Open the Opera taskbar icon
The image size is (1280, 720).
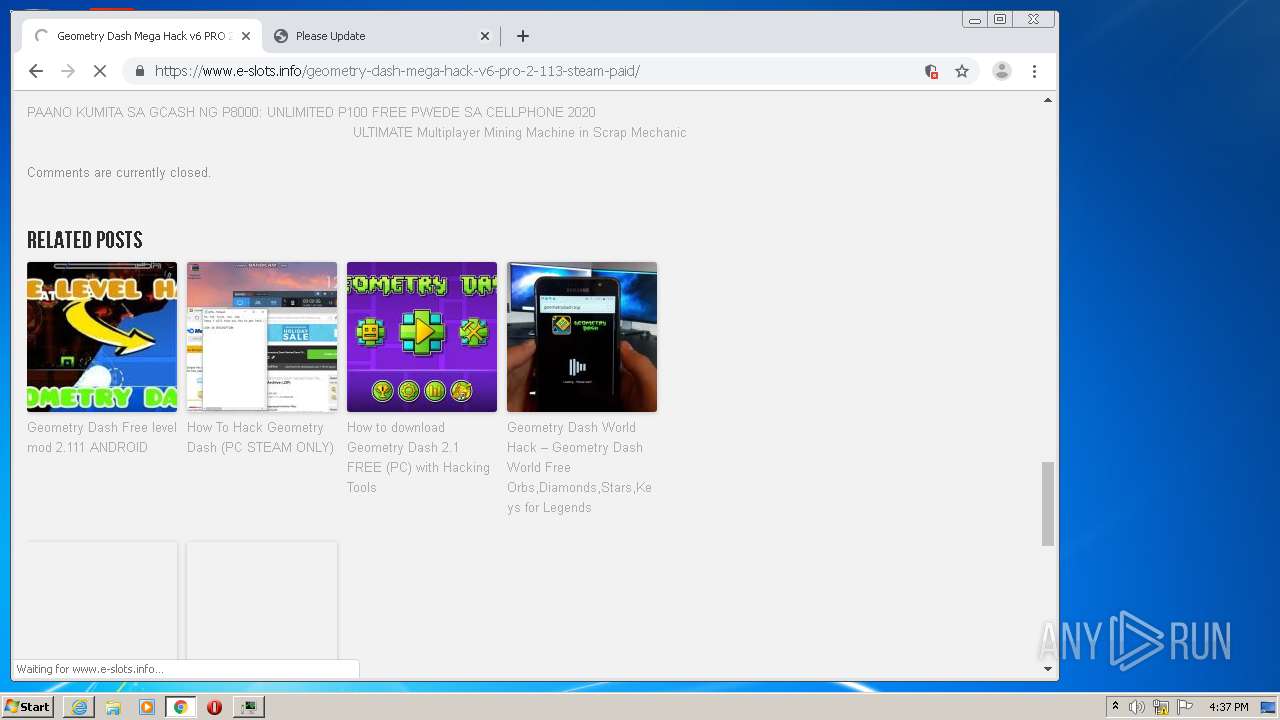(x=214, y=707)
